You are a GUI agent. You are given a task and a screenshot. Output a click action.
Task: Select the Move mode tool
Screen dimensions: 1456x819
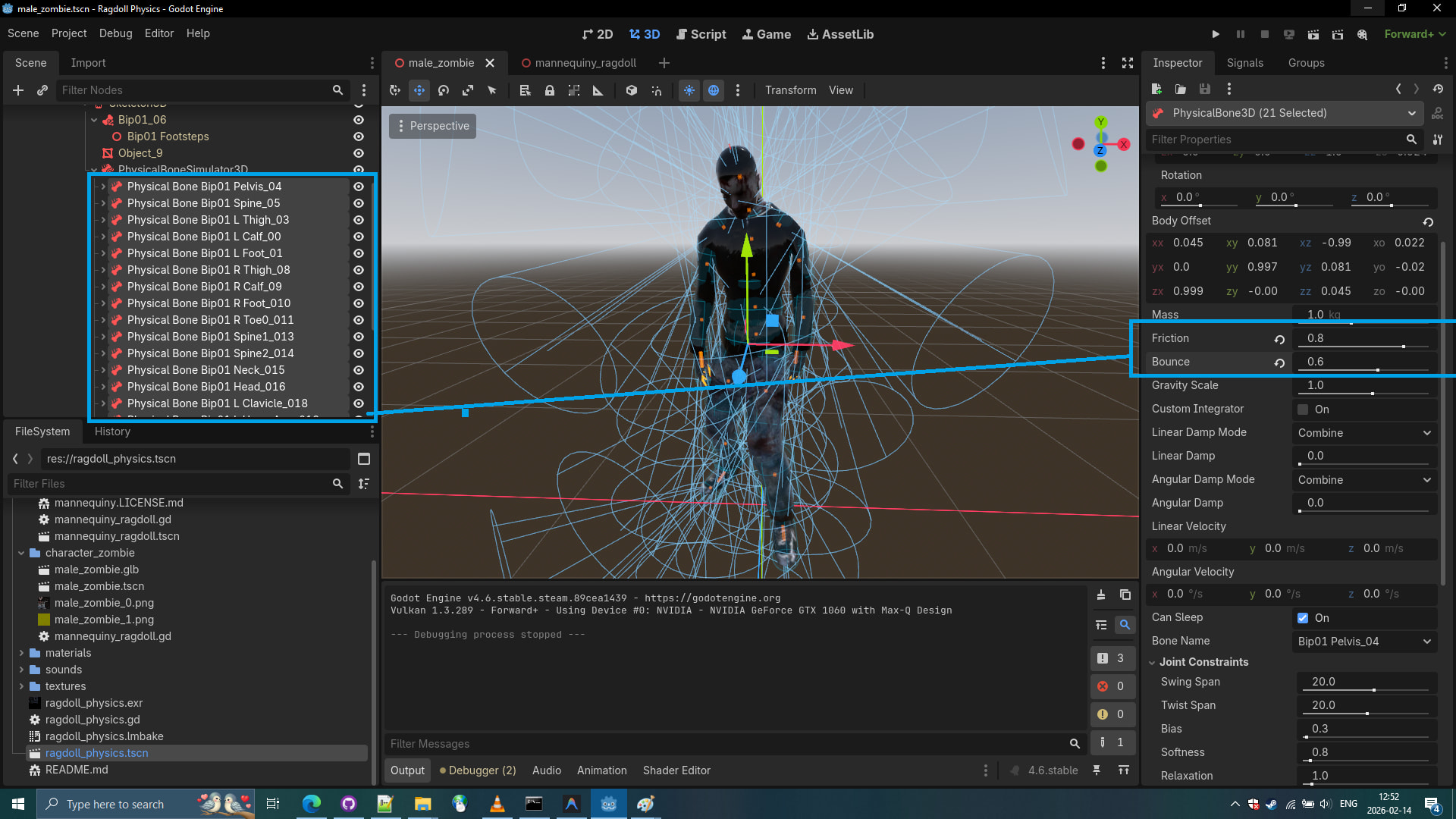tap(419, 90)
